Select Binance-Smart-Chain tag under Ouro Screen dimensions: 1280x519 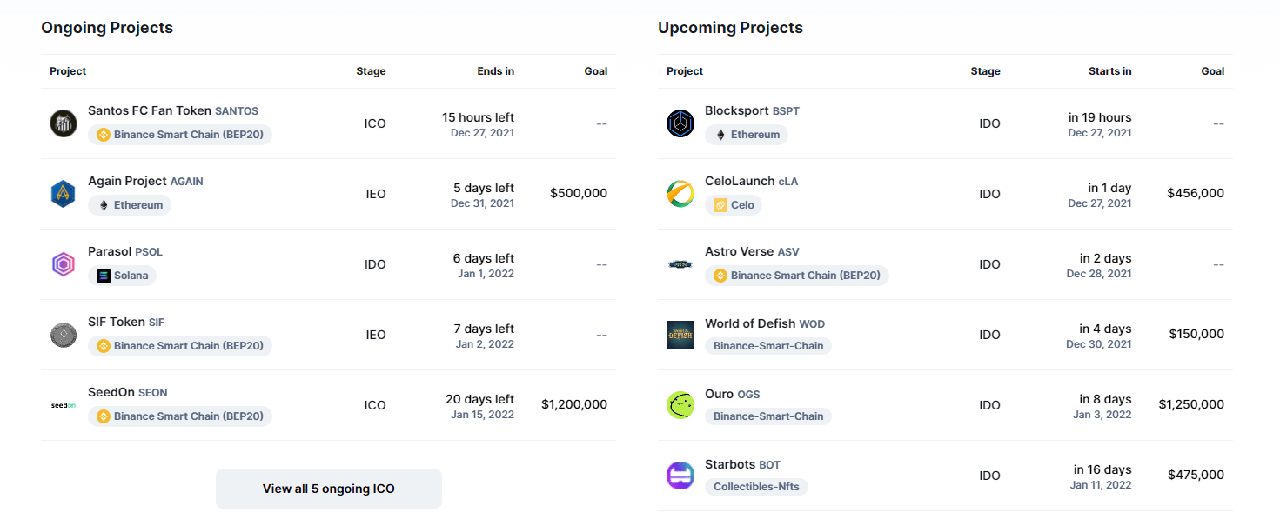pyautogui.click(x=768, y=416)
